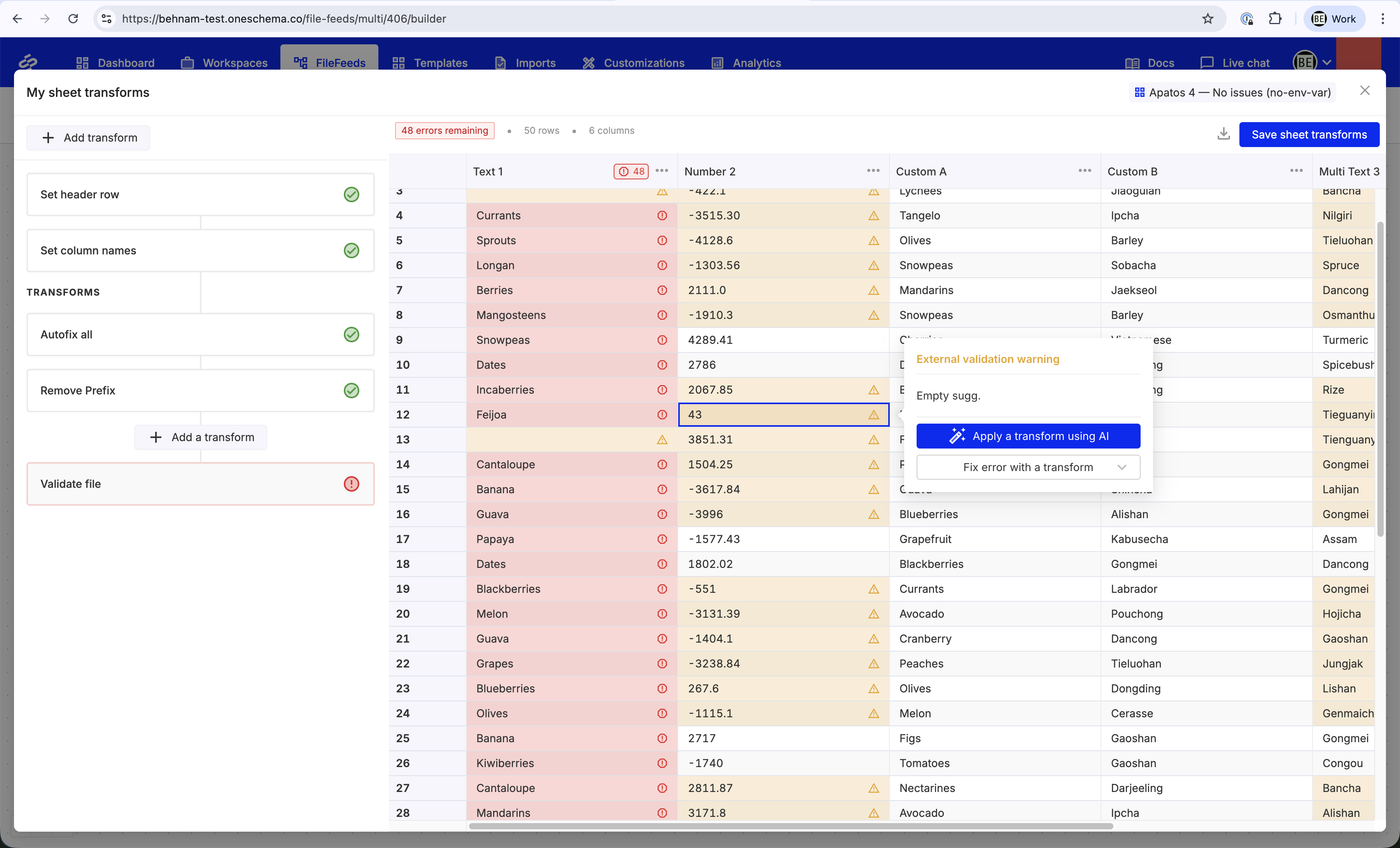Reload the page with refresh icon
Screen dimensions: 1400x848
73,19
